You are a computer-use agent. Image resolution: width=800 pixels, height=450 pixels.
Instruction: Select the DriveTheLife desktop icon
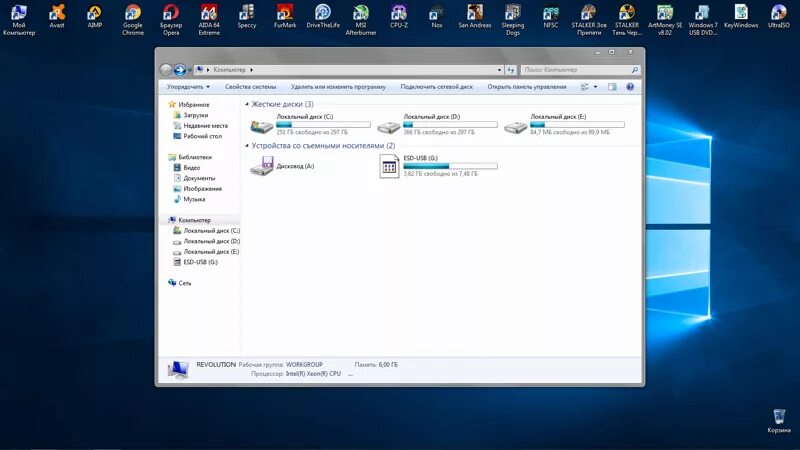pos(323,16)
